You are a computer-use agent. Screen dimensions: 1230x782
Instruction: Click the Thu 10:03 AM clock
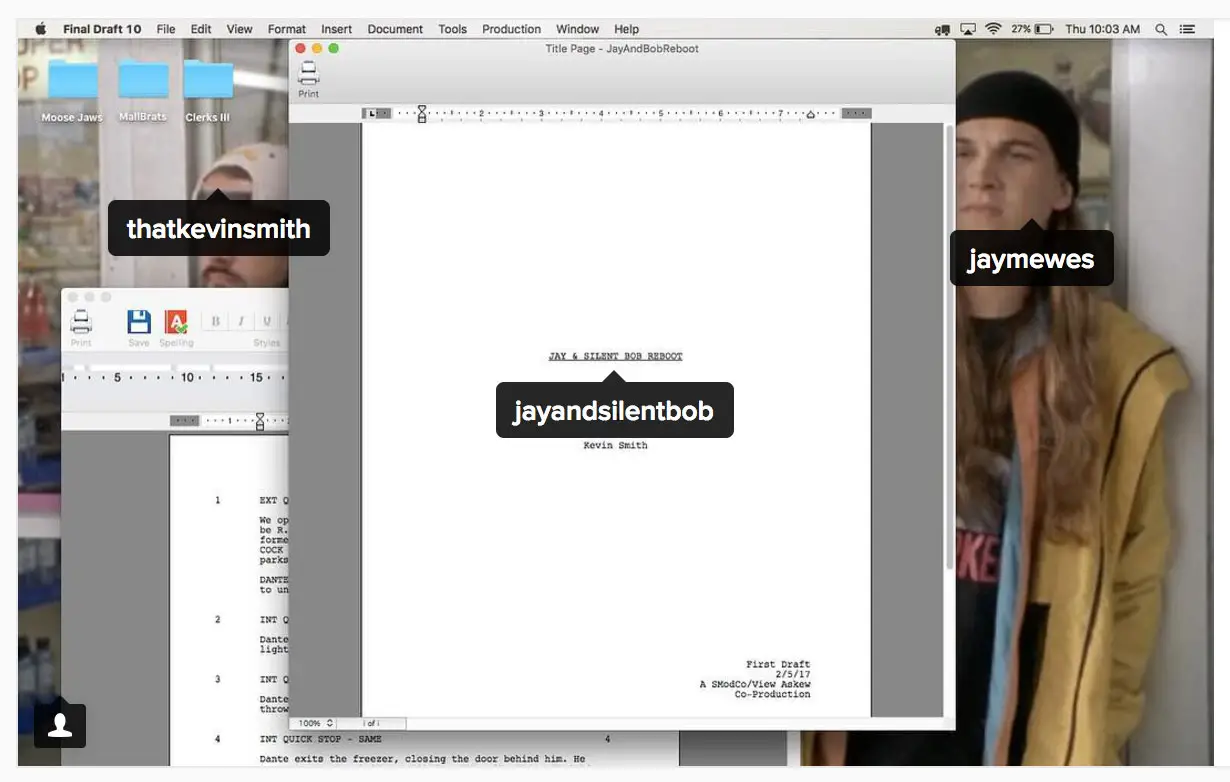pyautogui.click(x=1102, y=29)
